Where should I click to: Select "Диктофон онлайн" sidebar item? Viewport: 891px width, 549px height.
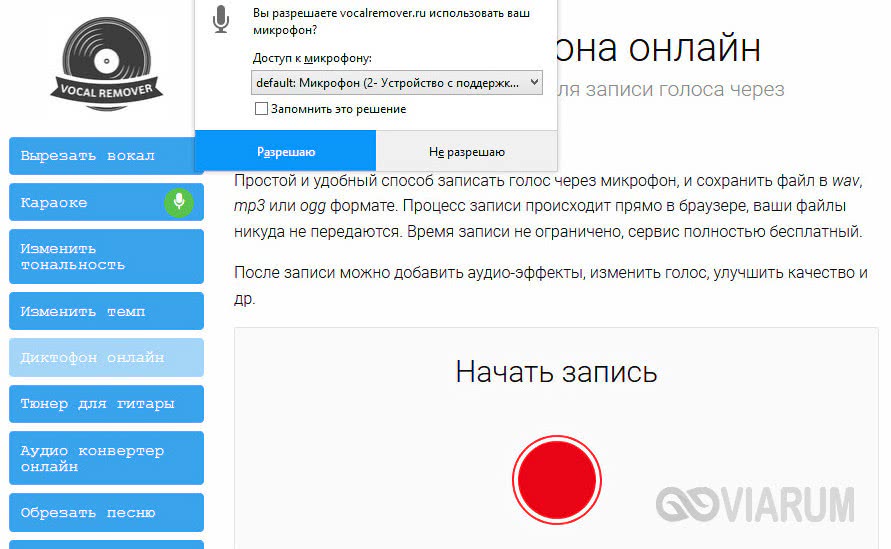tap(105, 357)
